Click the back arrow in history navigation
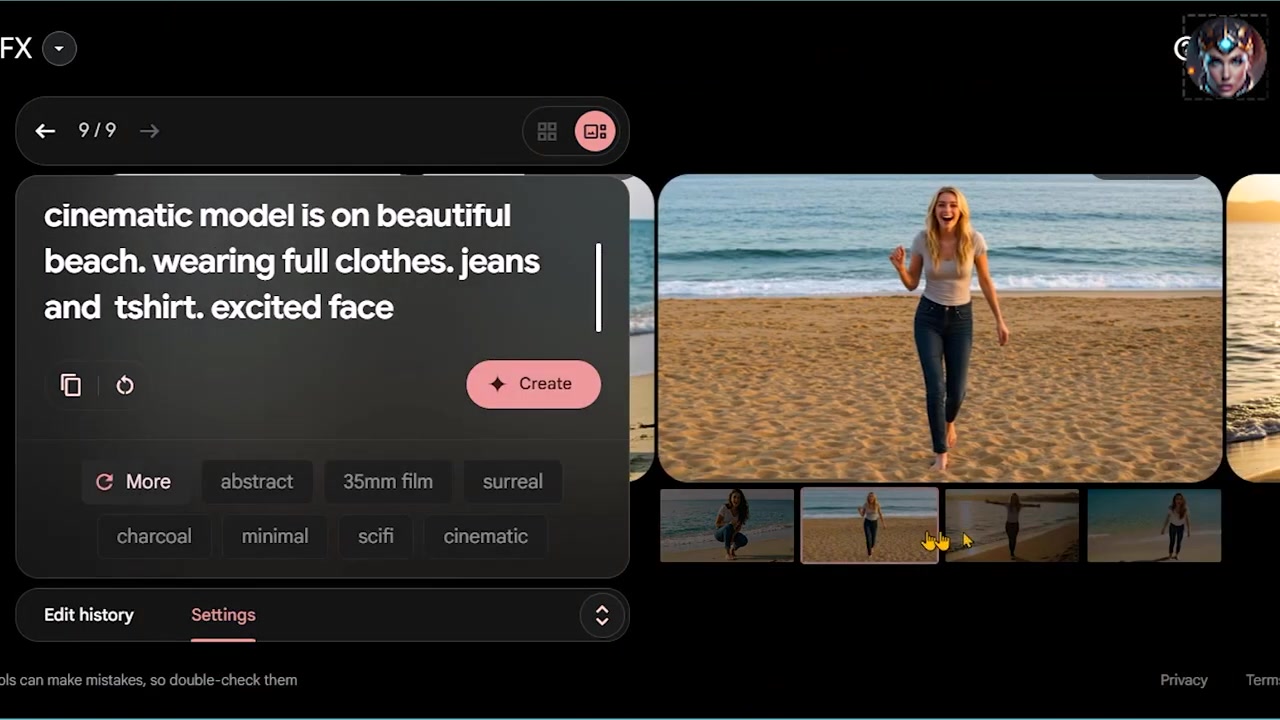The image size is (1280, 720). pyautogui.click(x=45, y=131)
